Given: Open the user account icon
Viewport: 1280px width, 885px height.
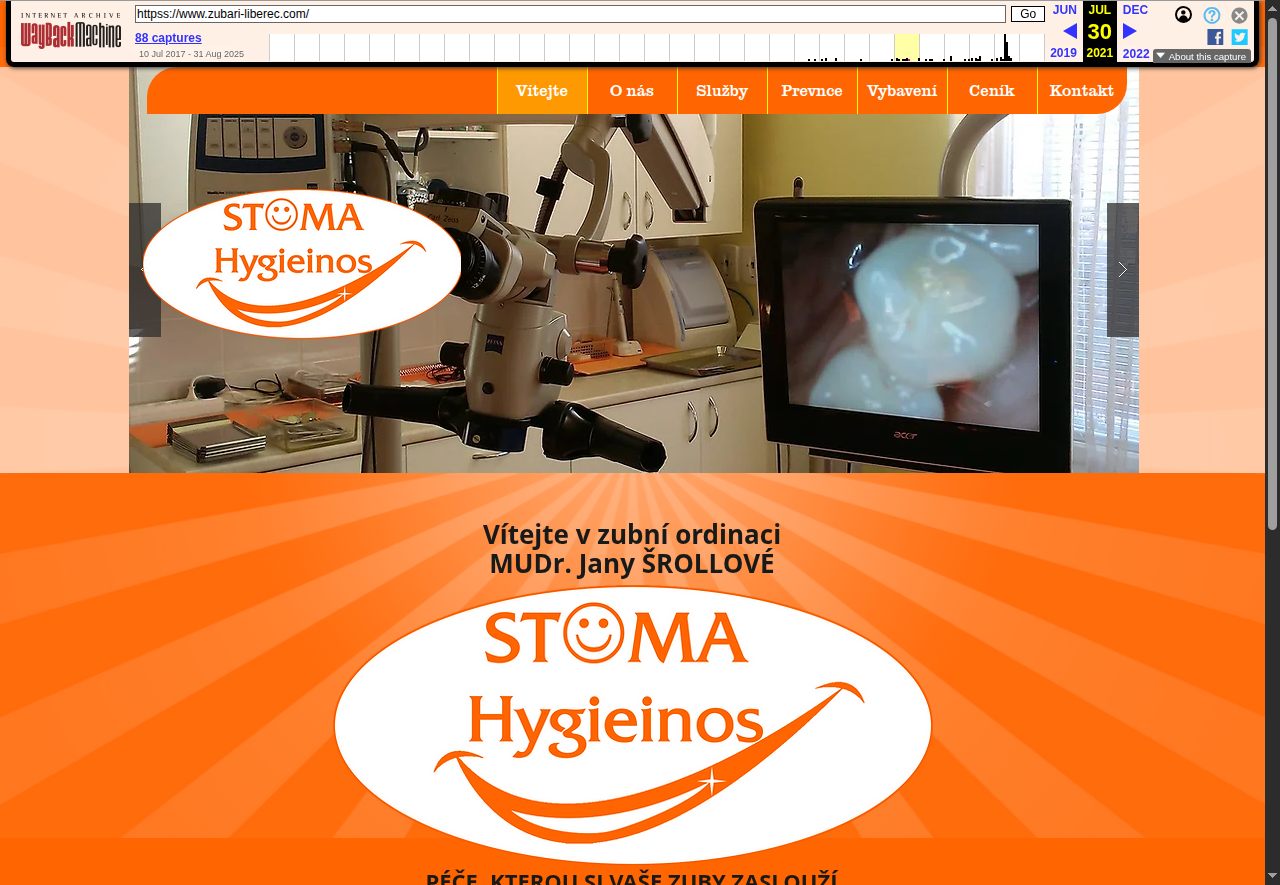Looking at the screenshot, I should [1183, 15].
